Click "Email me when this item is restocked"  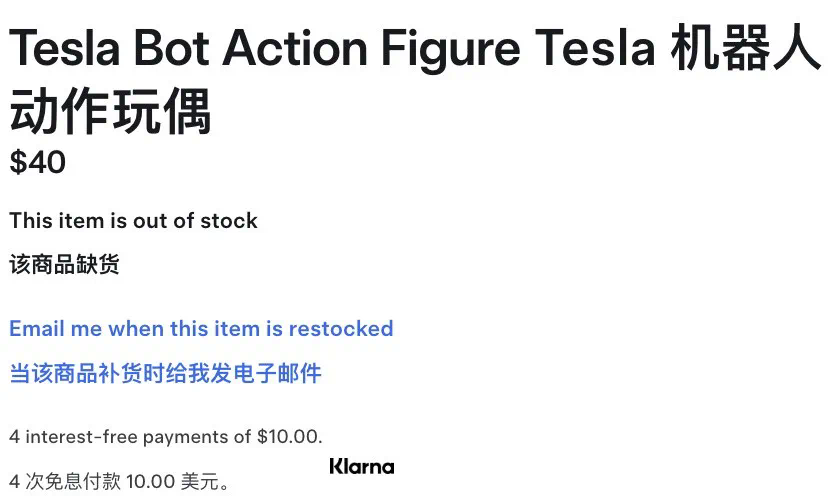point(201,328)
